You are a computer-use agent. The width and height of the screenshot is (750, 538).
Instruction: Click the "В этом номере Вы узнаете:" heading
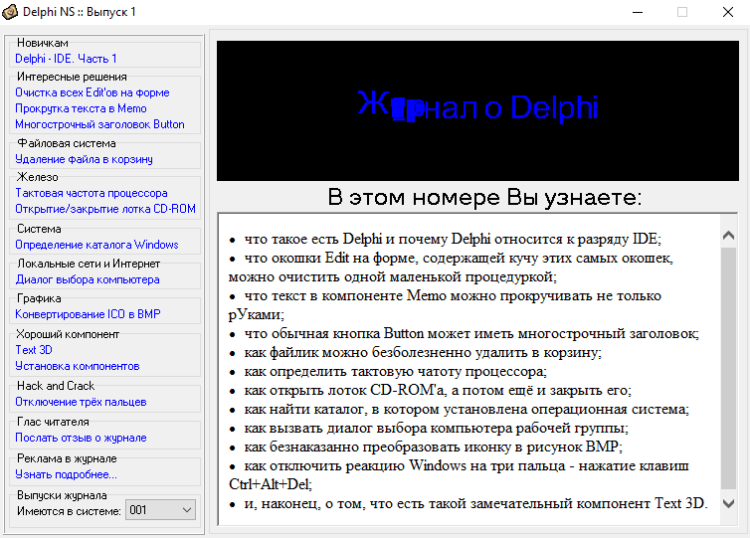click(x=485, y=197)
